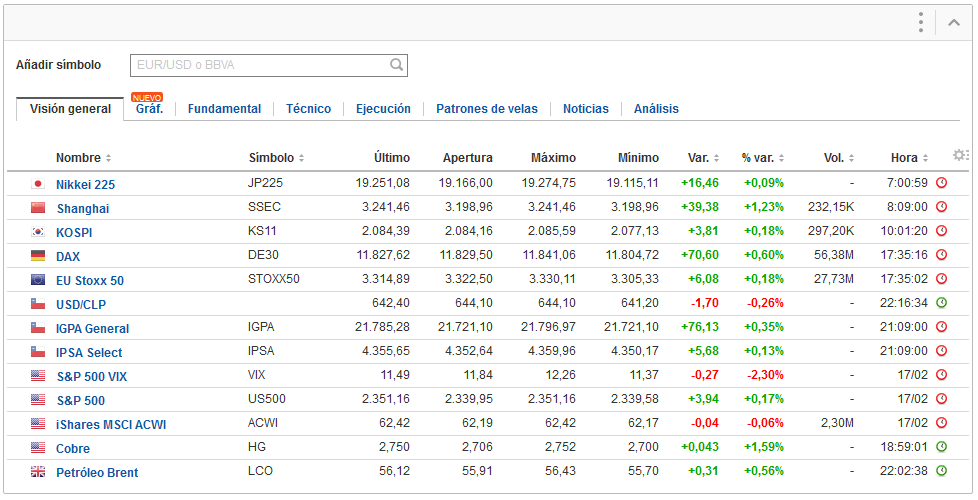This screenshot has width=978, height=500.
Task: Click the search magnifier icon
Action: pyautogui.click(x=396, y=65)
